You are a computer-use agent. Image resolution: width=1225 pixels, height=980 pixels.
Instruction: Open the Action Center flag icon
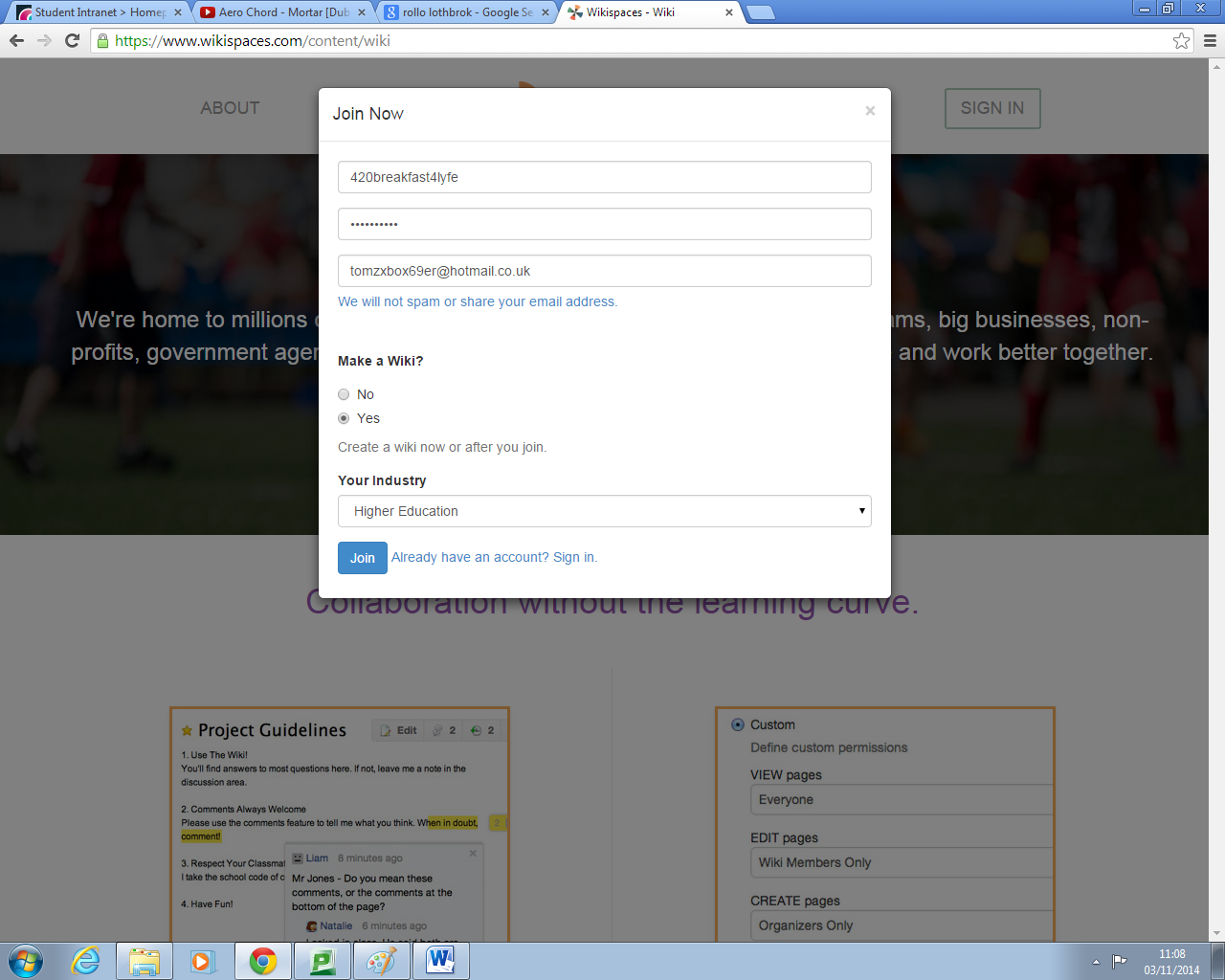pos(1119,961)
